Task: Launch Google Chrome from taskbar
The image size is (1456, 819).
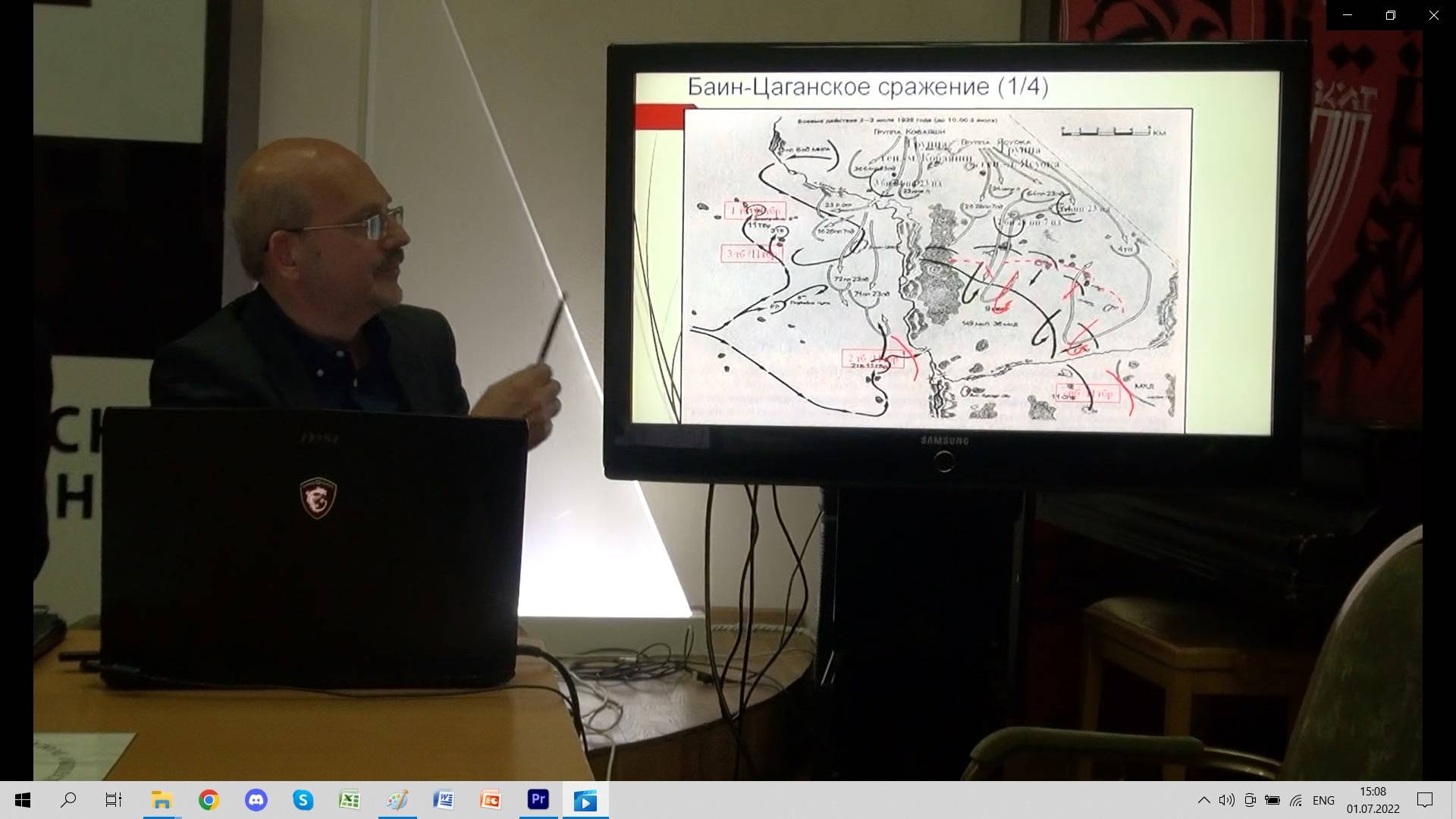Action: 209,800
